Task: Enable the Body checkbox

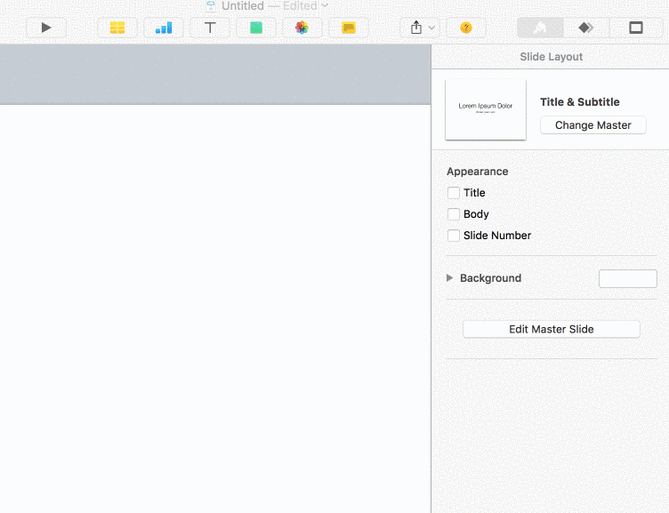Action: point(454,214)
